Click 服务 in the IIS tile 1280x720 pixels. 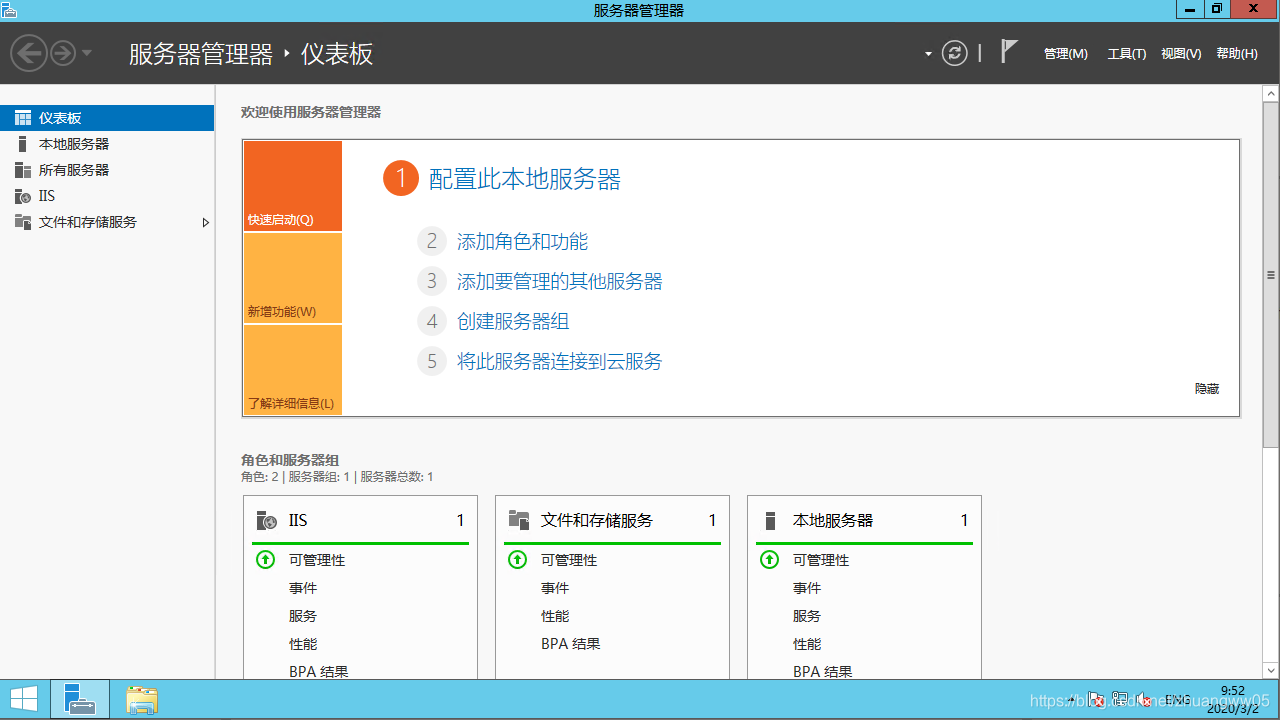(x=303, y=616)
